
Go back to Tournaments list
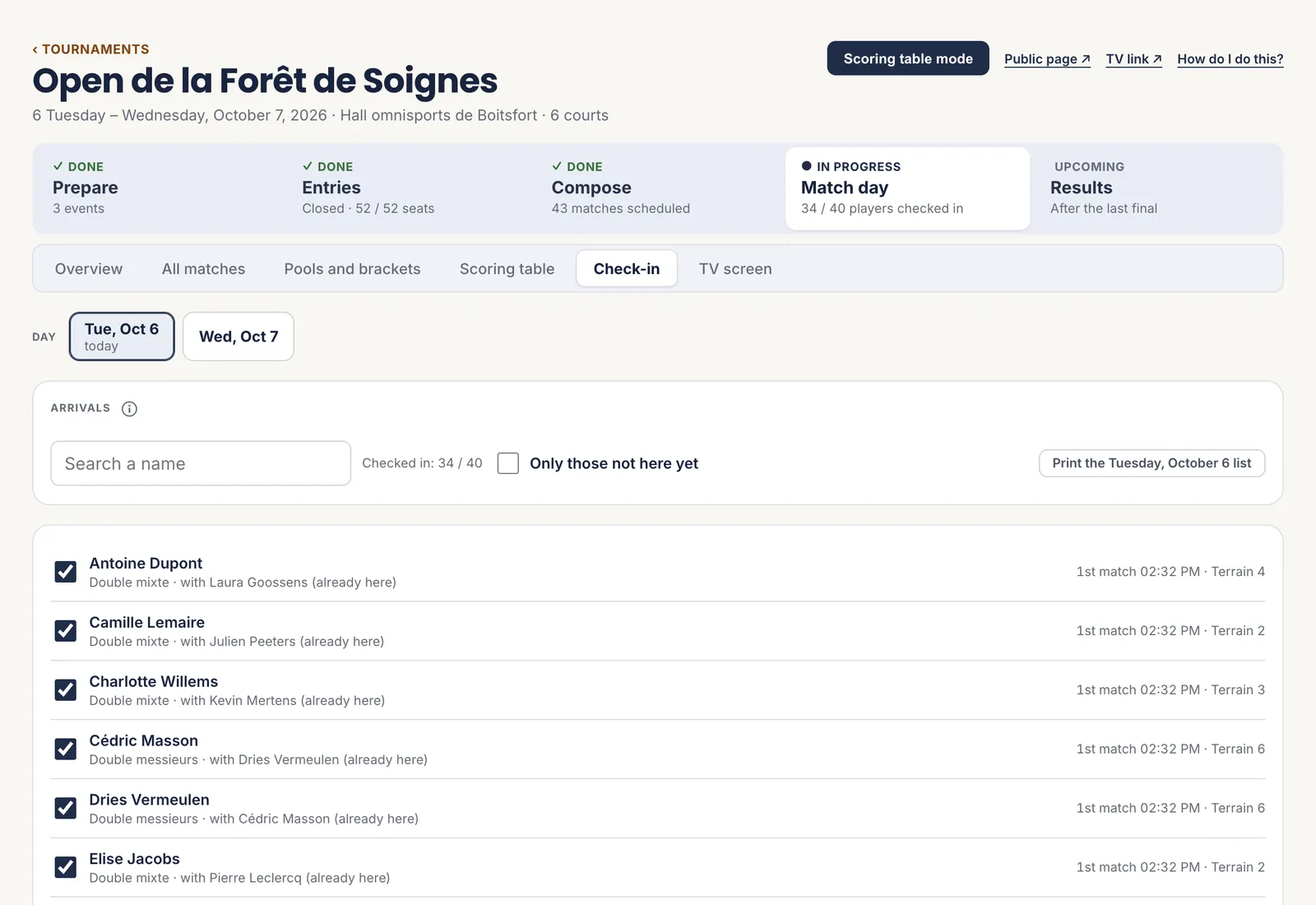90,49
